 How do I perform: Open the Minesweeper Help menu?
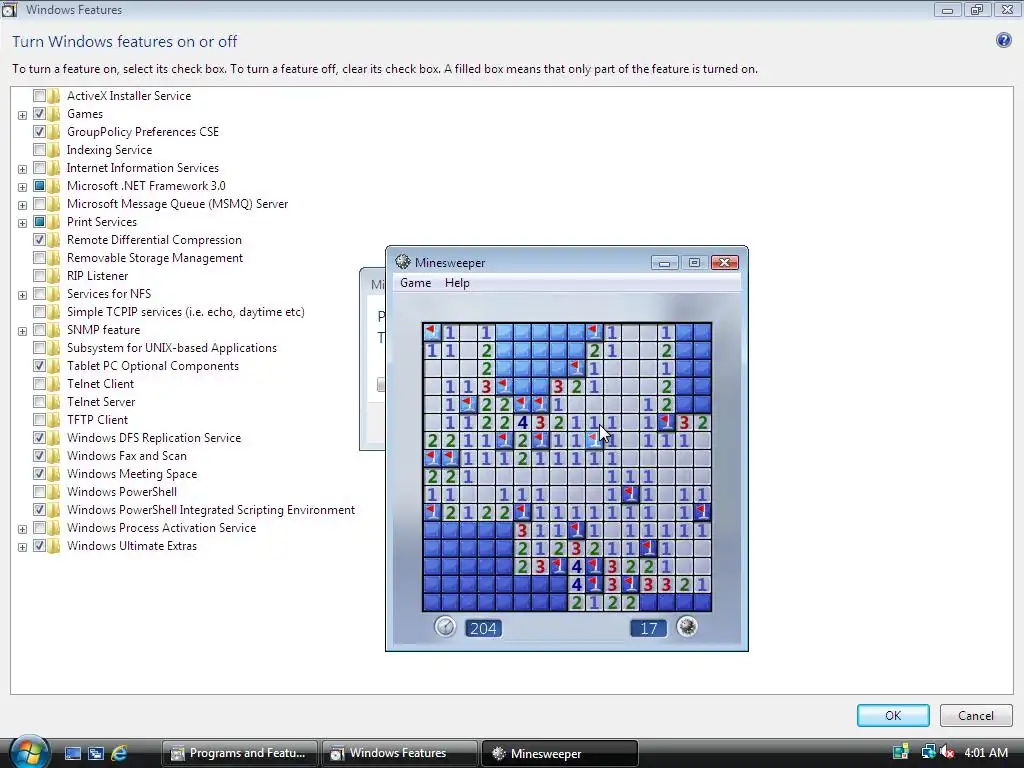457,283
